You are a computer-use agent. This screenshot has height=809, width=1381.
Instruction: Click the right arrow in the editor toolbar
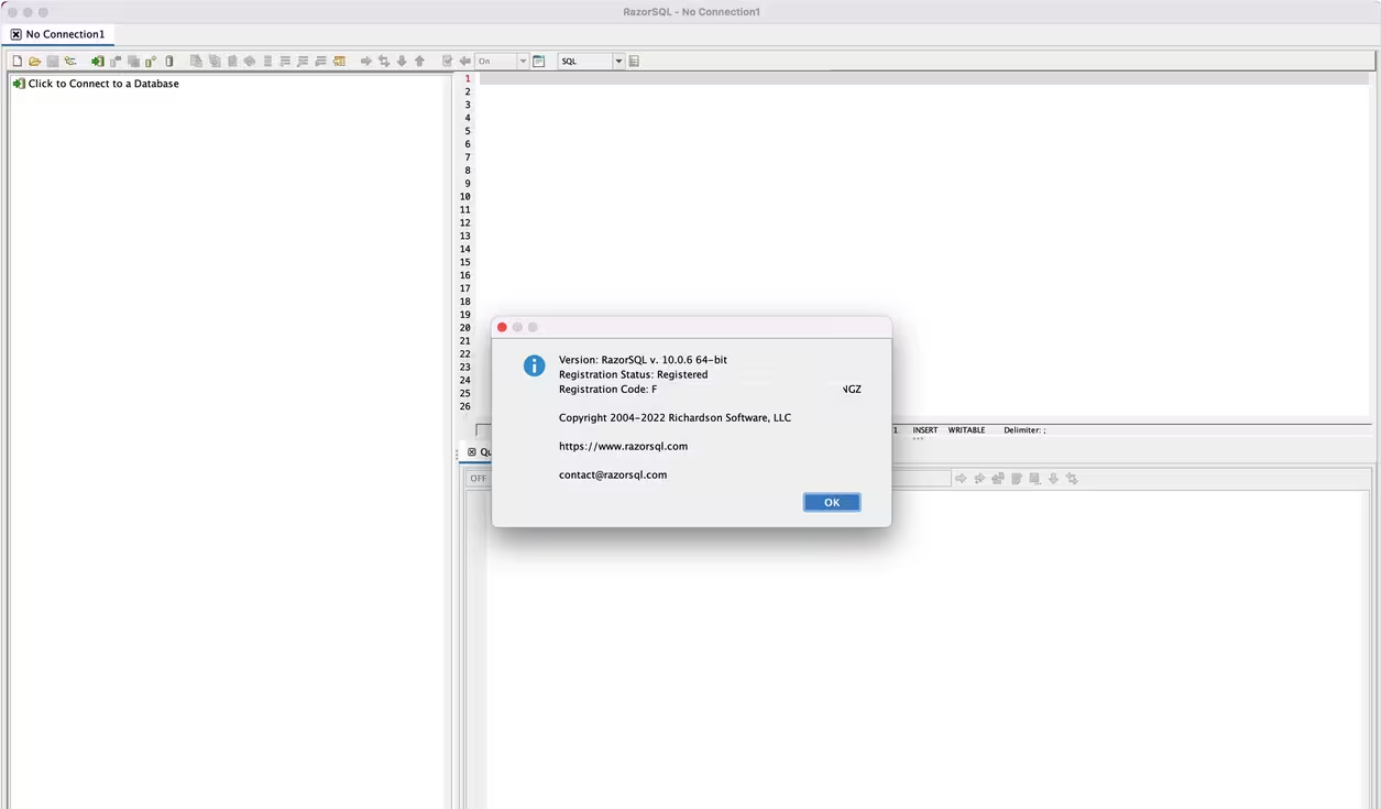(x=366, y=61)
